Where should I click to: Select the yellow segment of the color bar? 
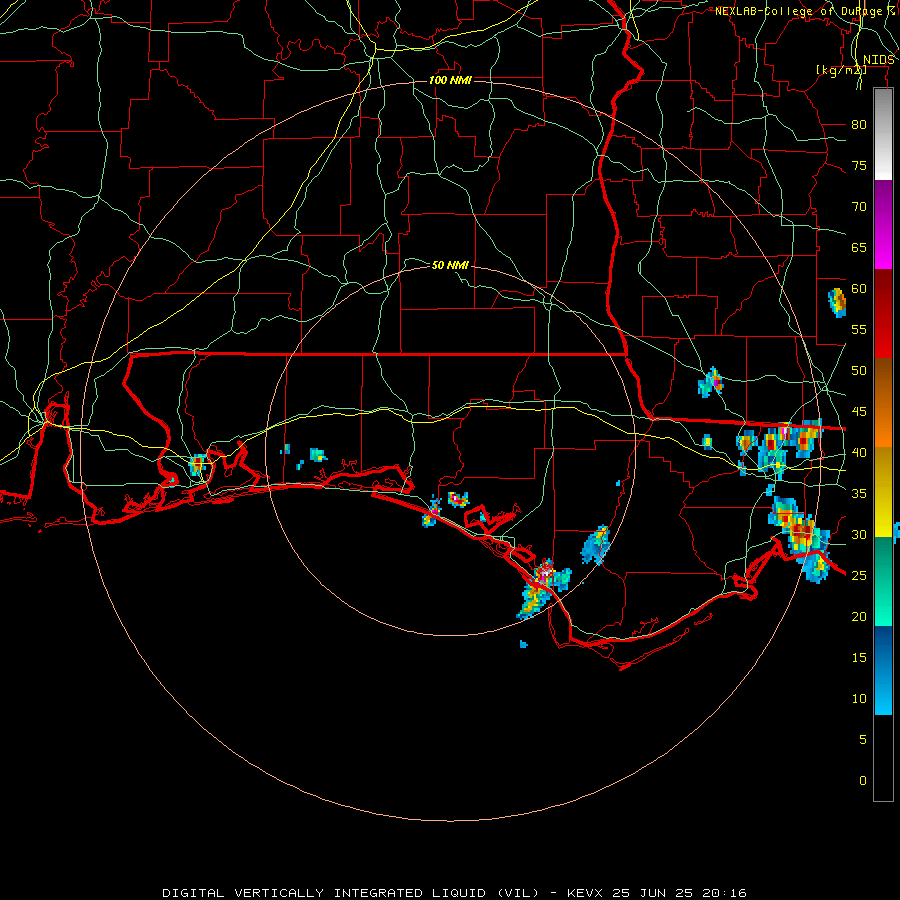883,492
